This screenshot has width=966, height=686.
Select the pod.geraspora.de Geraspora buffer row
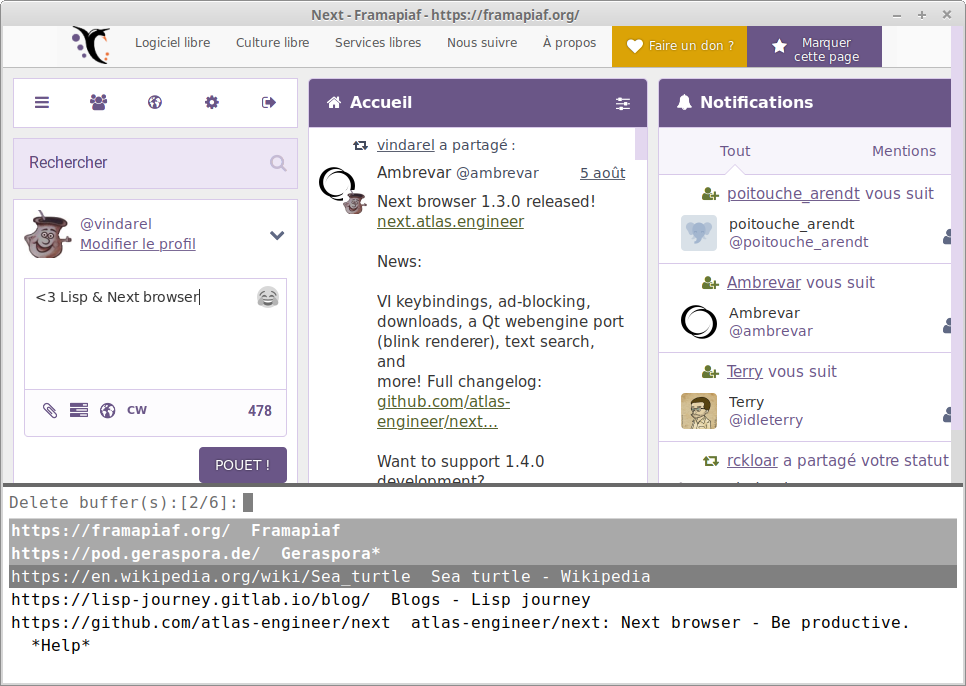tap(483, 554)
